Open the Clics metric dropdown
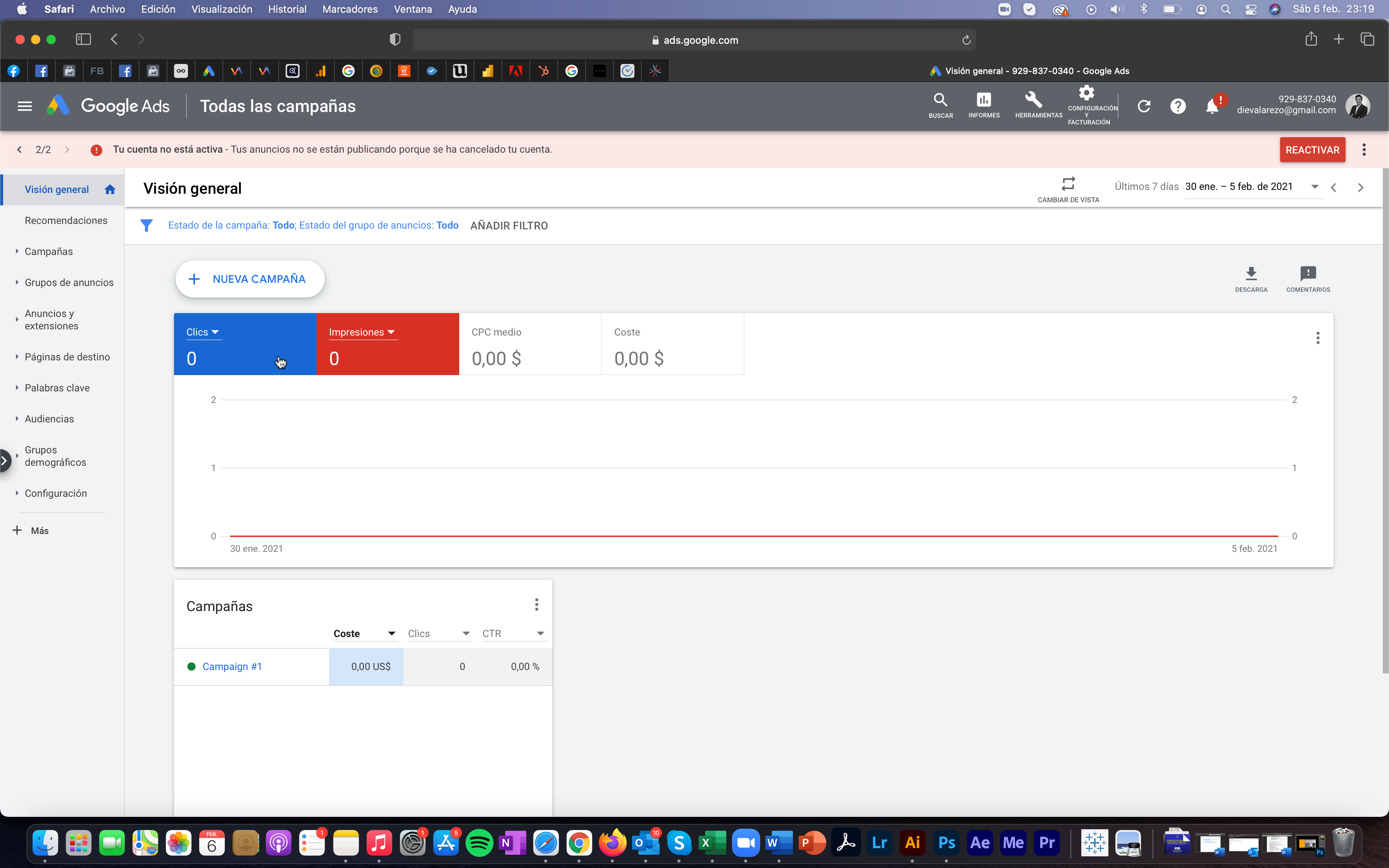Viewport: 1389px width, 868px height. 203,332
